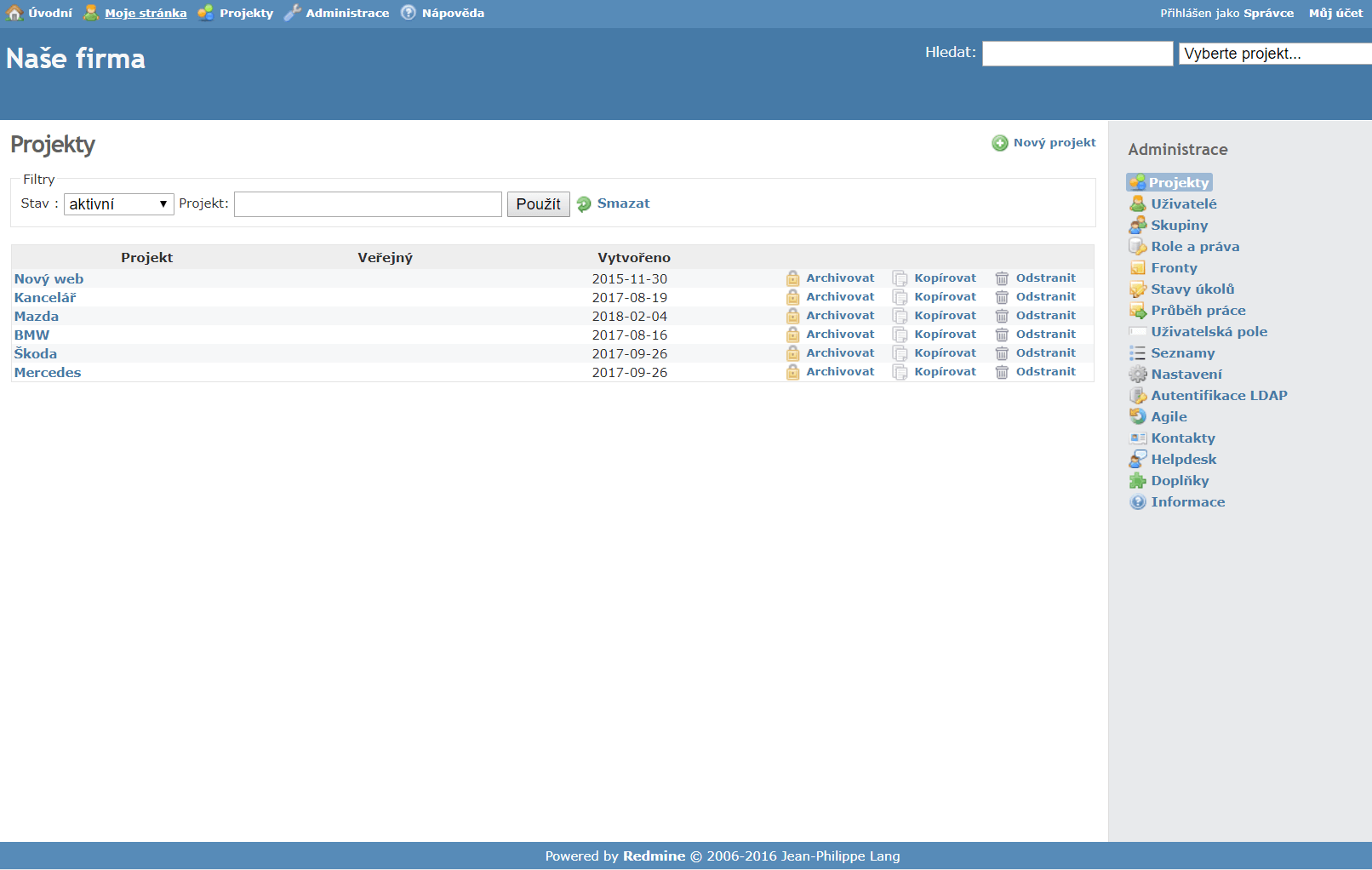Click the Autentifikace LDAP icon
This screenshot has width=1372, height=870.
[x=1138, y=395]
